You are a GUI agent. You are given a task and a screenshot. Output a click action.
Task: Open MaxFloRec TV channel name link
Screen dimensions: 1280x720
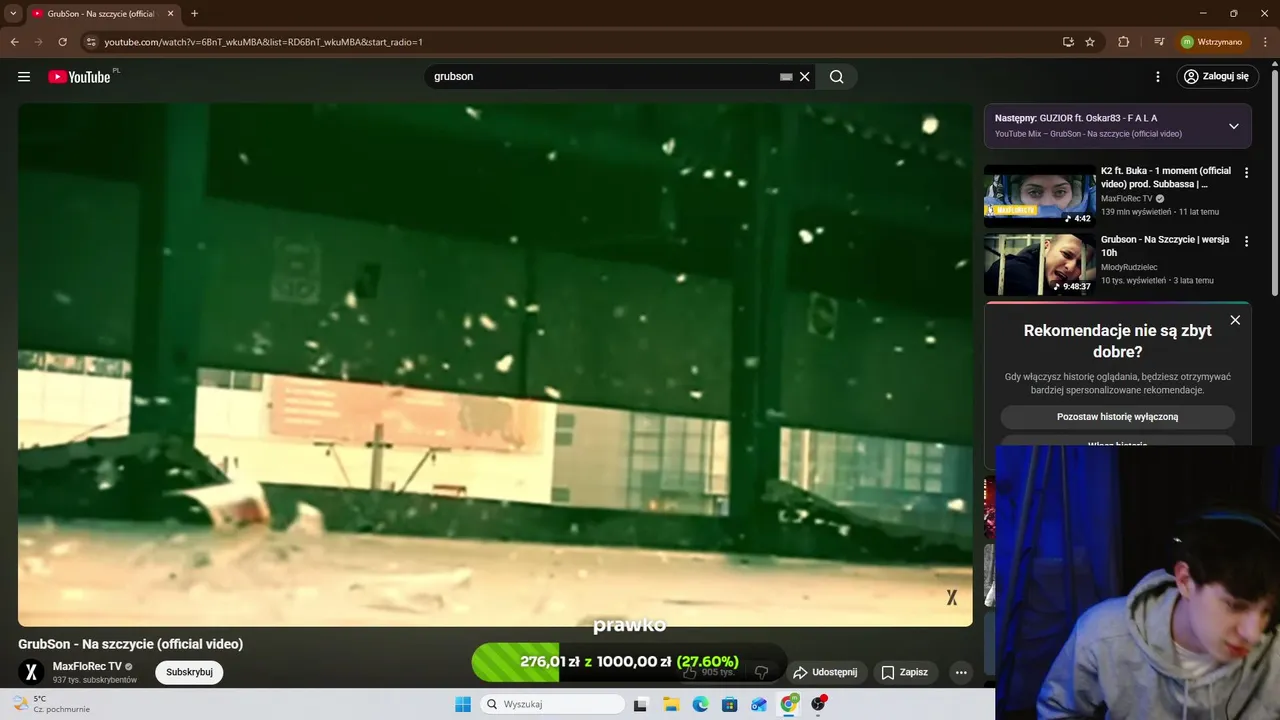tap(87, 666)
